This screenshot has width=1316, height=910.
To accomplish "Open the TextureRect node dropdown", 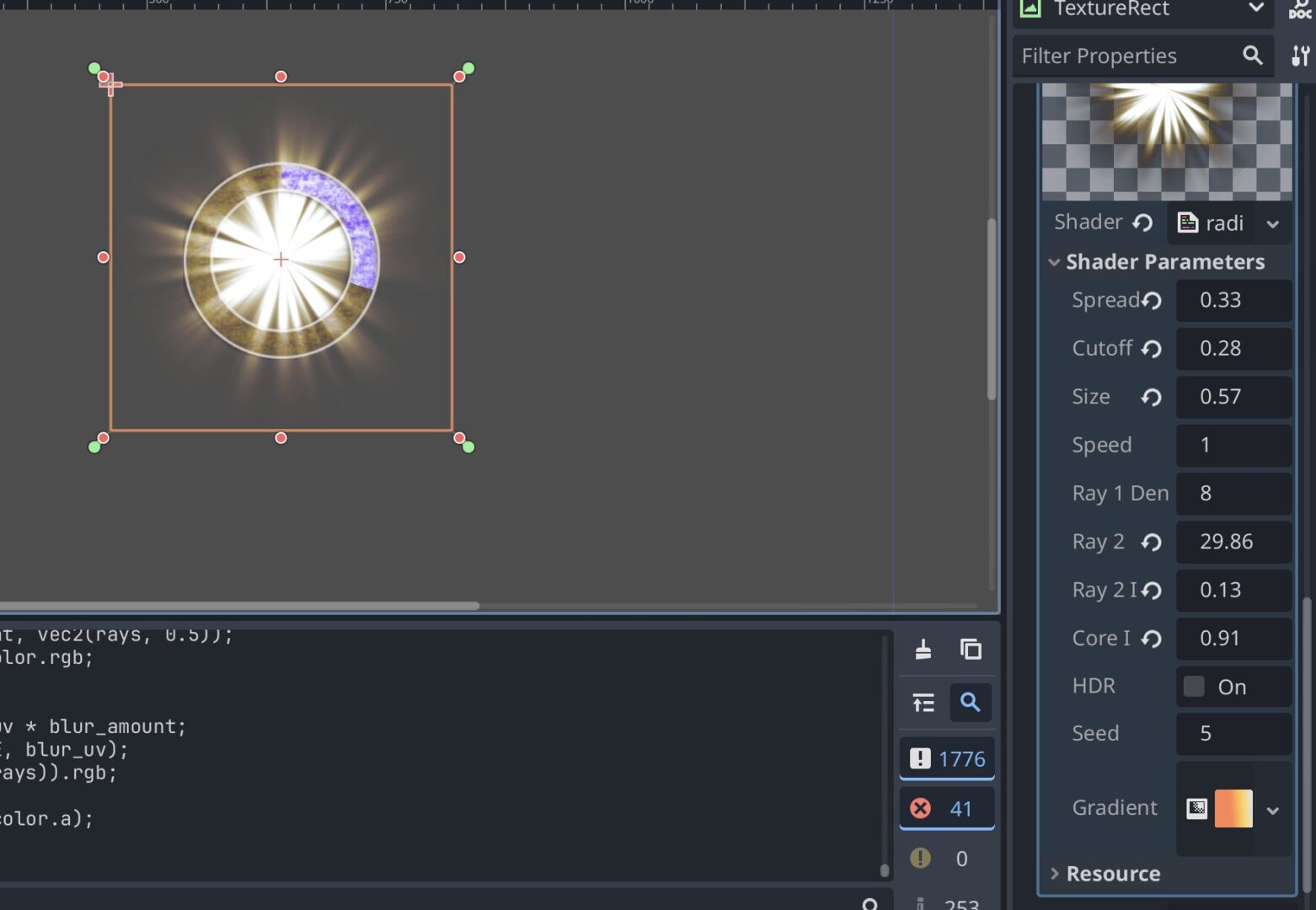I will pos(1256,8).
